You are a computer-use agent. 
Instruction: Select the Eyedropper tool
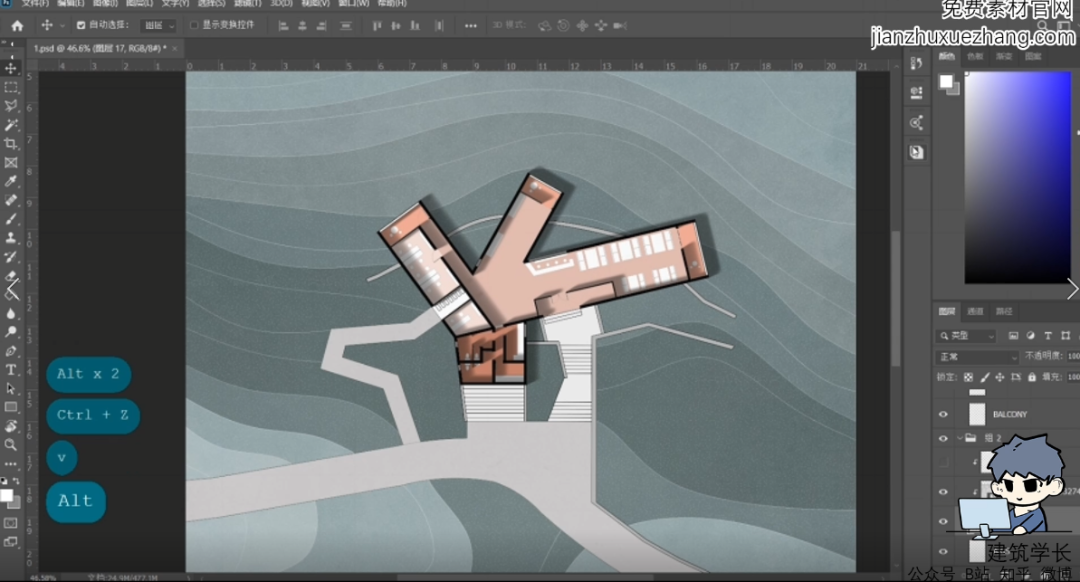point(11,181)
